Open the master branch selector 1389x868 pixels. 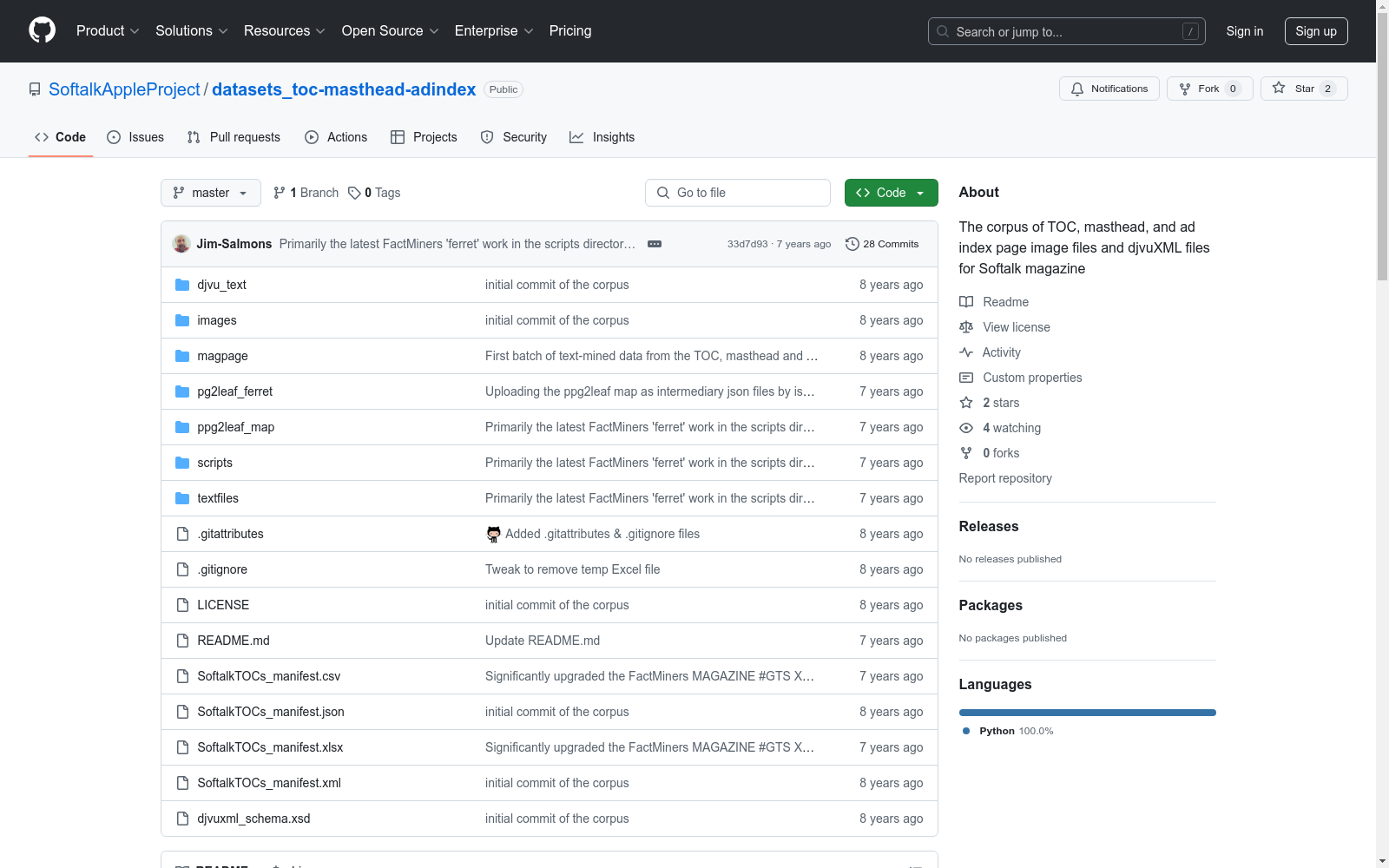[211, 193]
